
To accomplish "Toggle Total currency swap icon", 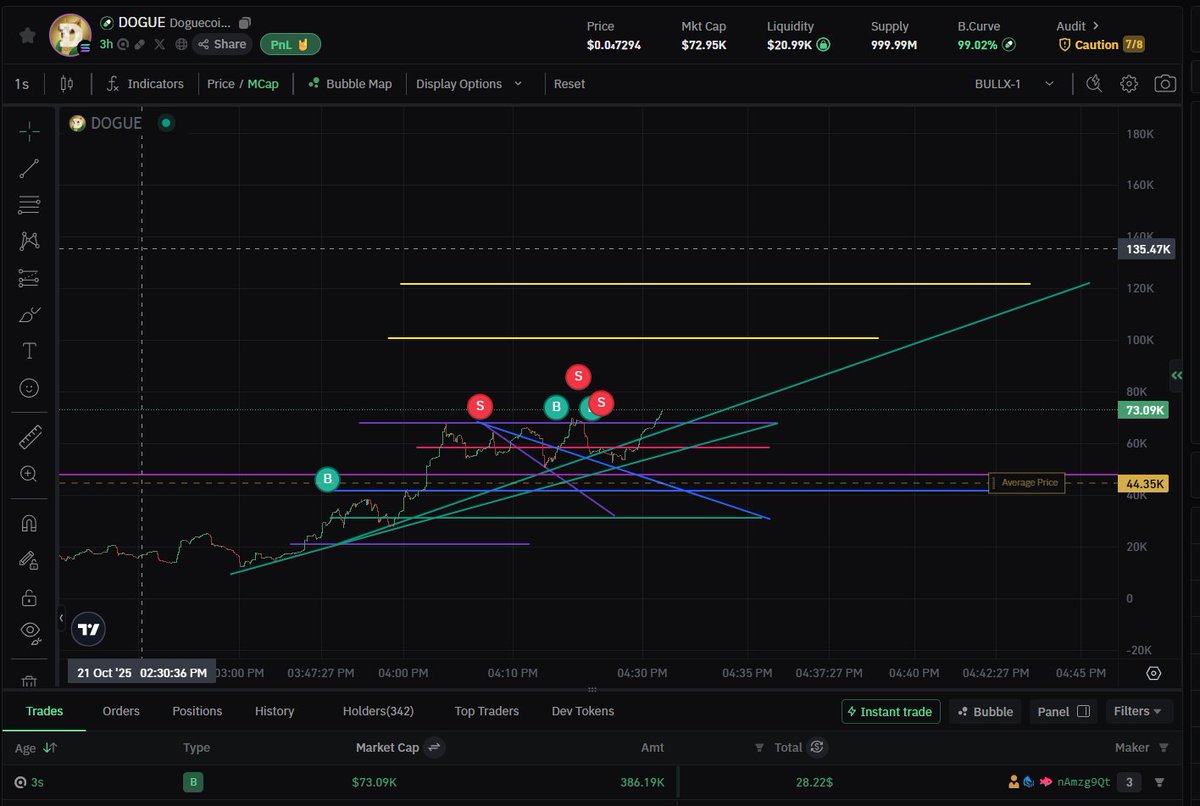I will pyautogui.click(x=818, y=747).
